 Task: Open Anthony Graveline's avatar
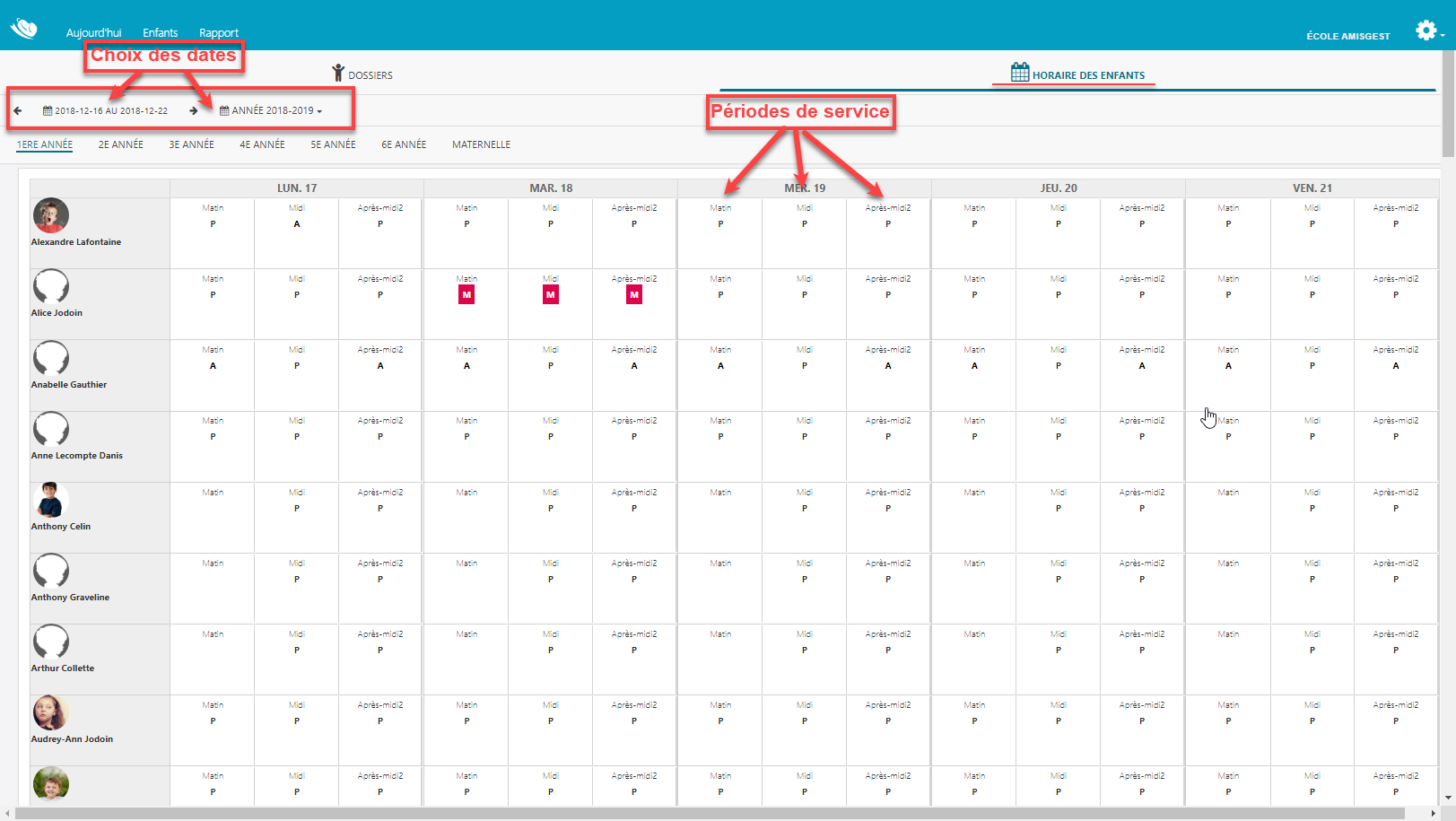click(51, 571)
